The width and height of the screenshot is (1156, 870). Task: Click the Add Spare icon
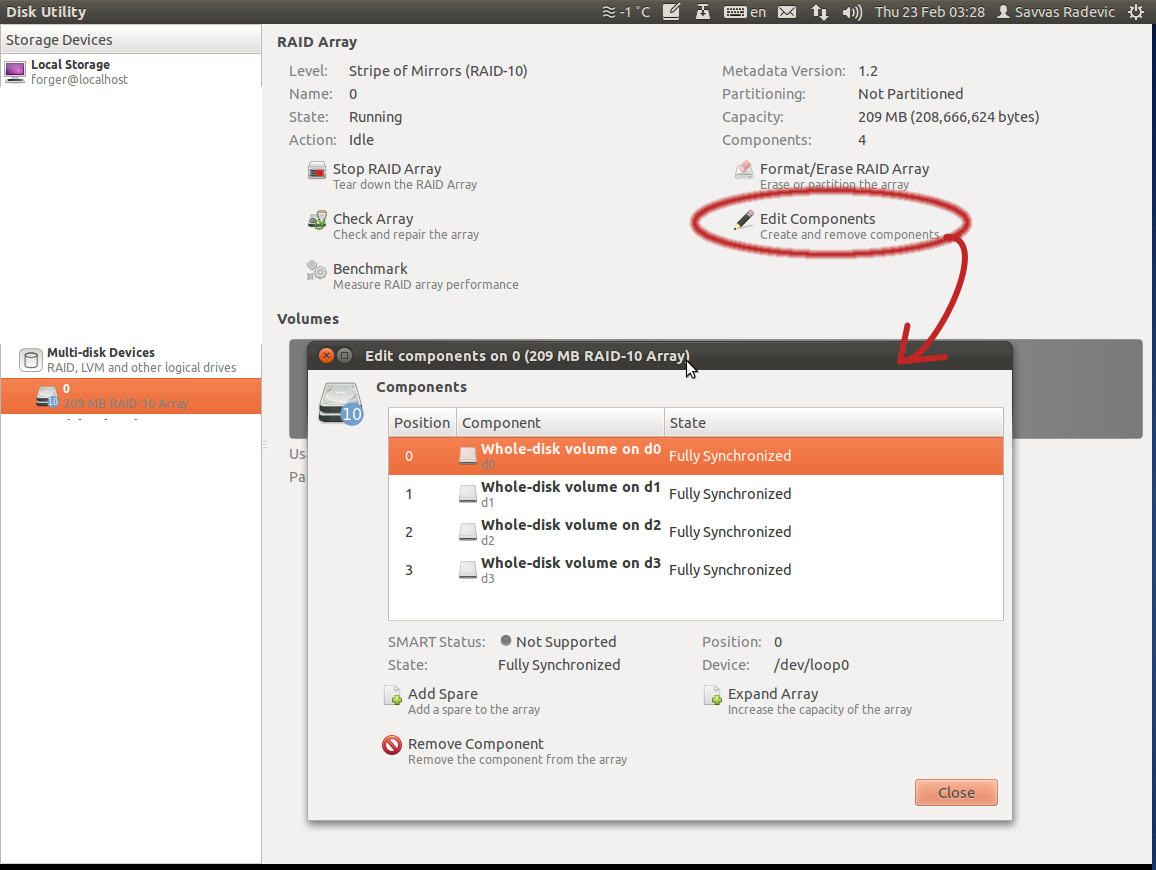tap(393, 696)
